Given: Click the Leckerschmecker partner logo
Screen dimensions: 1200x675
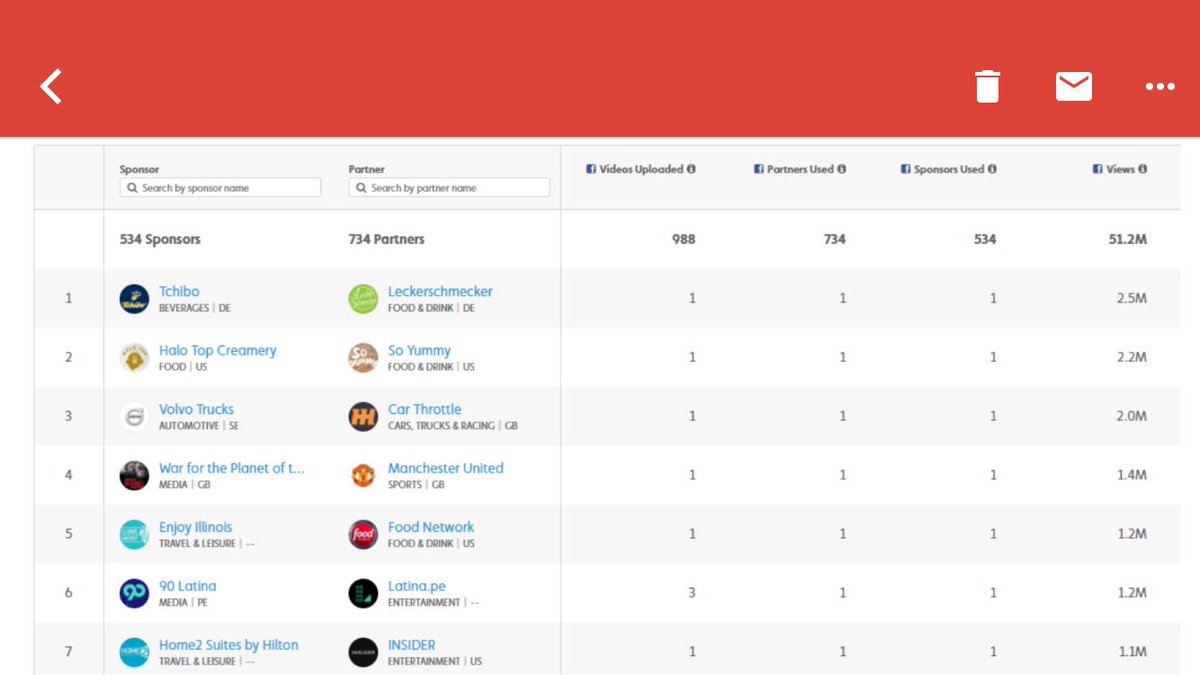Looking at the screenshot, I should pyautogui.click(x=363, y=298).
